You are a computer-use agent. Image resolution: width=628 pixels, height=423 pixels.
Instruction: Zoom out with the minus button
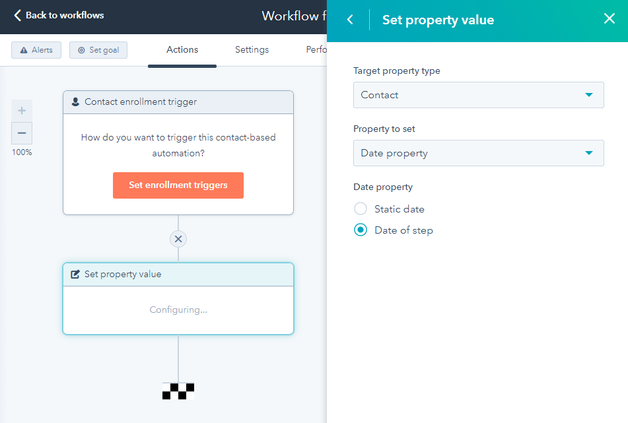(22, 133)
